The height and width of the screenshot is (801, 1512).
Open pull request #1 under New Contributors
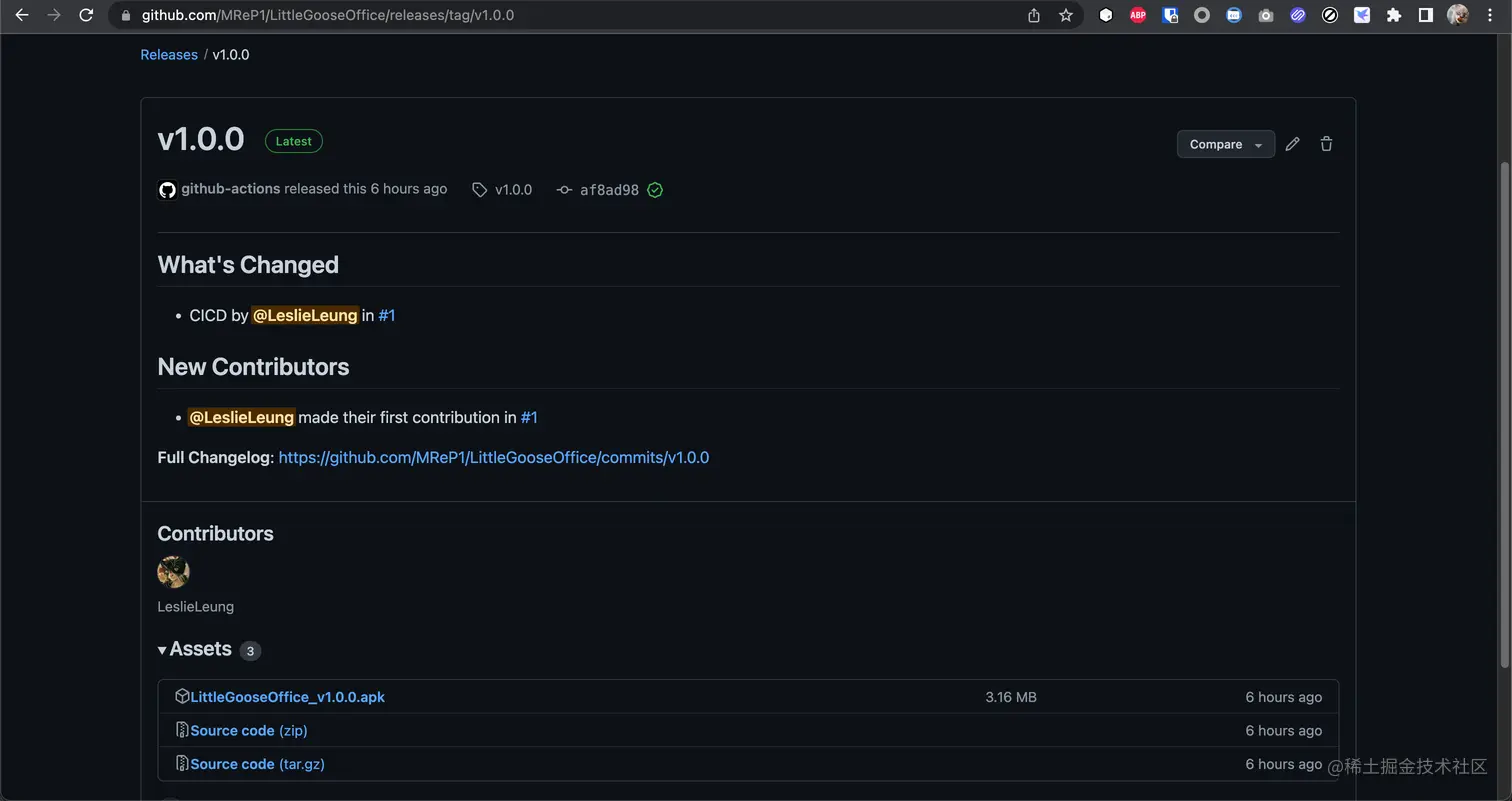tap(530, 417)
